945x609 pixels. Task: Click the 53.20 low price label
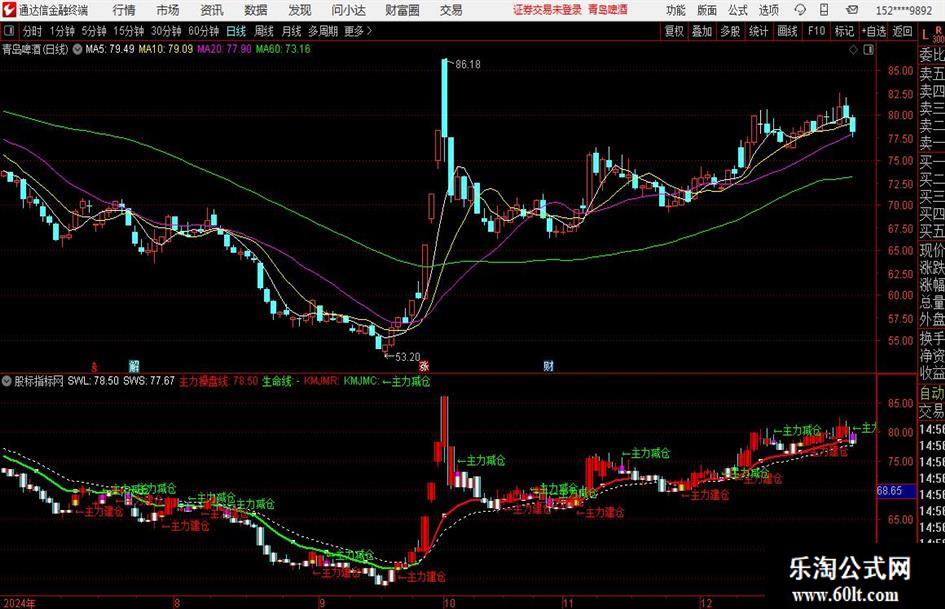407,357
